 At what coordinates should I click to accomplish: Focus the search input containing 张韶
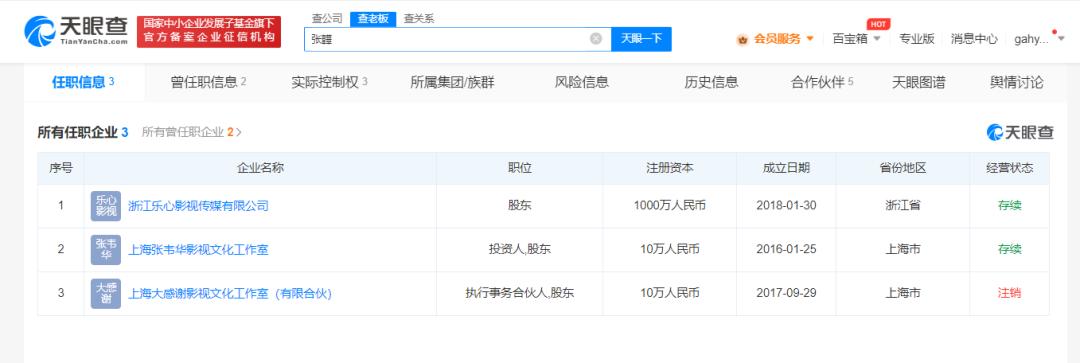tap(448, 39)
